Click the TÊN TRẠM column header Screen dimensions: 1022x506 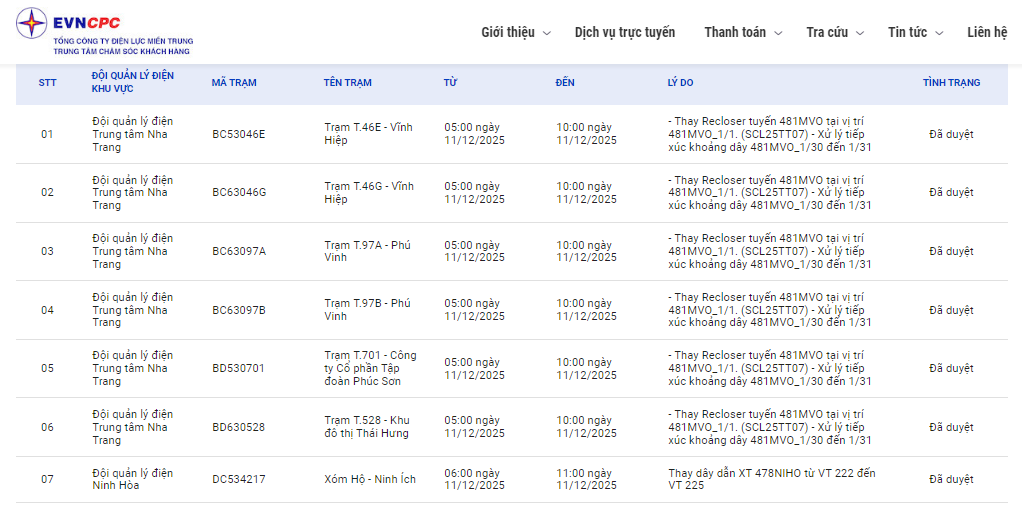347,83
